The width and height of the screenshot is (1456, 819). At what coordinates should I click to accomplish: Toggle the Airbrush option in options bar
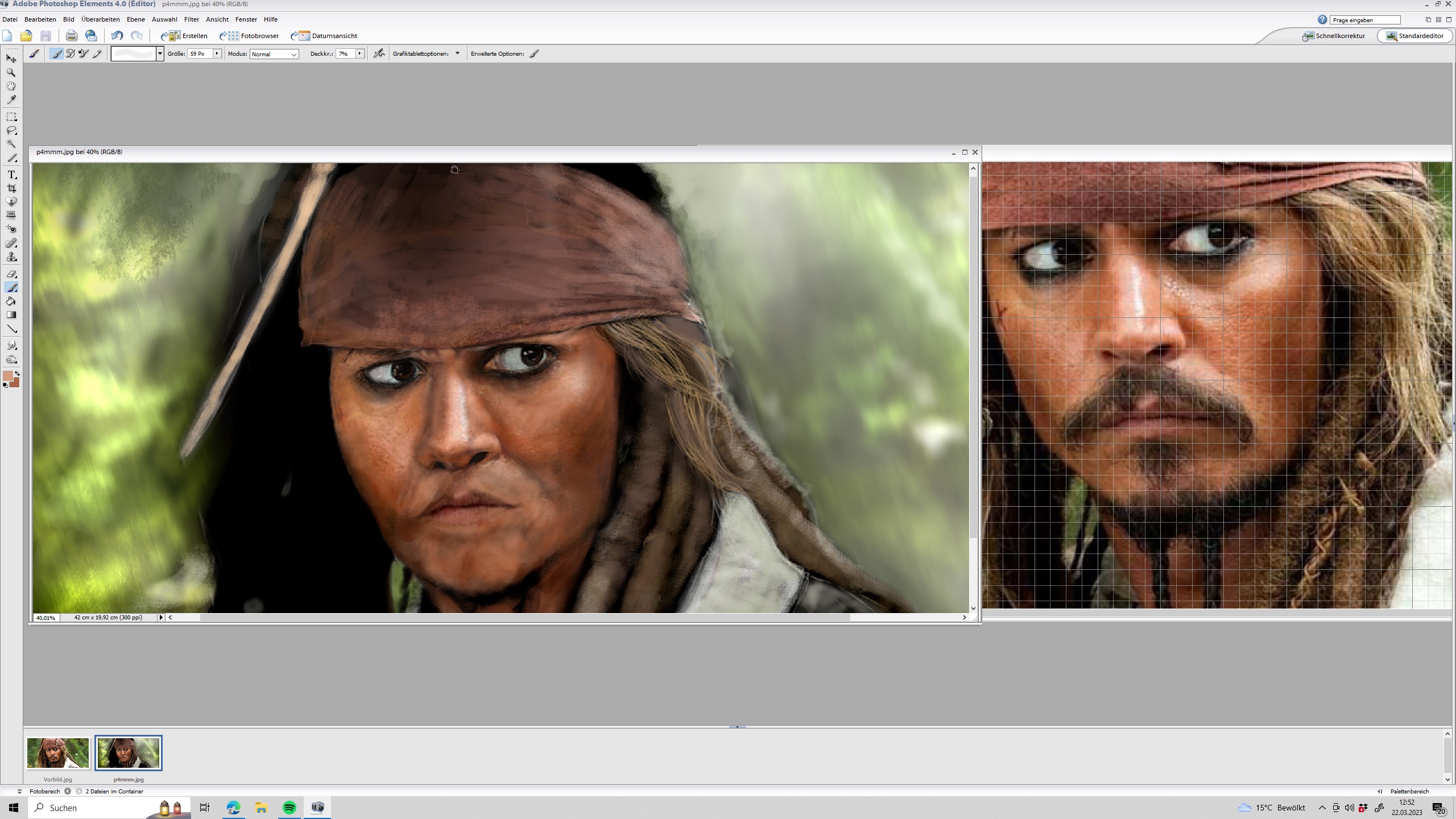[x=379, y=53]
